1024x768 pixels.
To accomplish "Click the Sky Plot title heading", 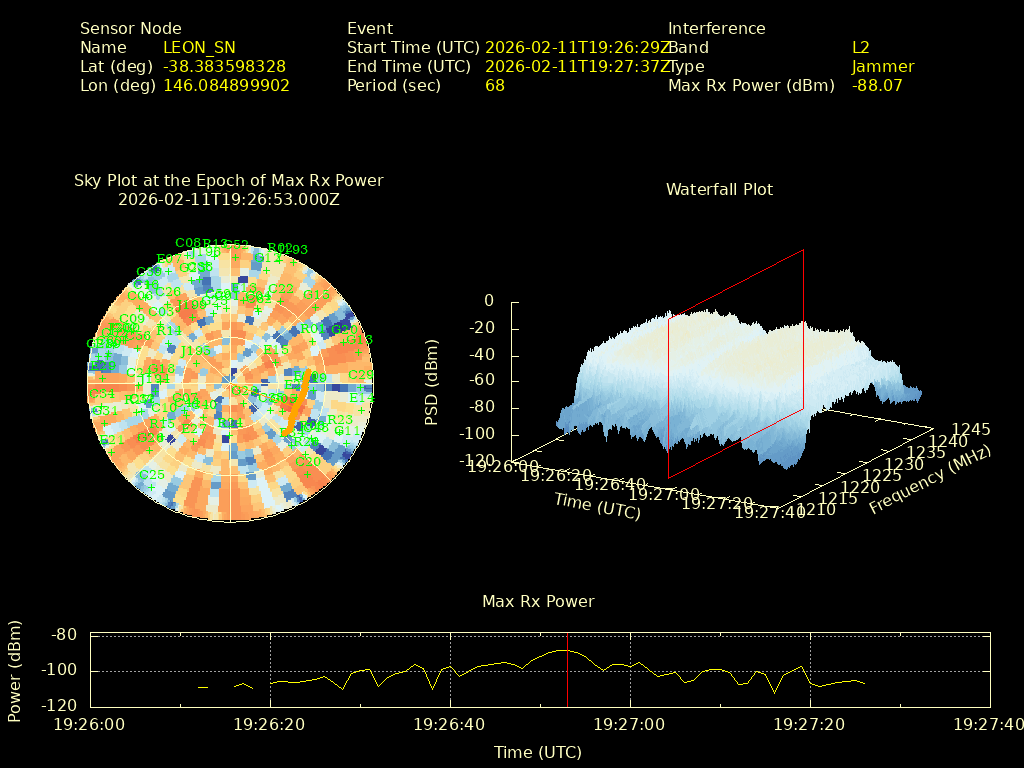I will (228, 181).
